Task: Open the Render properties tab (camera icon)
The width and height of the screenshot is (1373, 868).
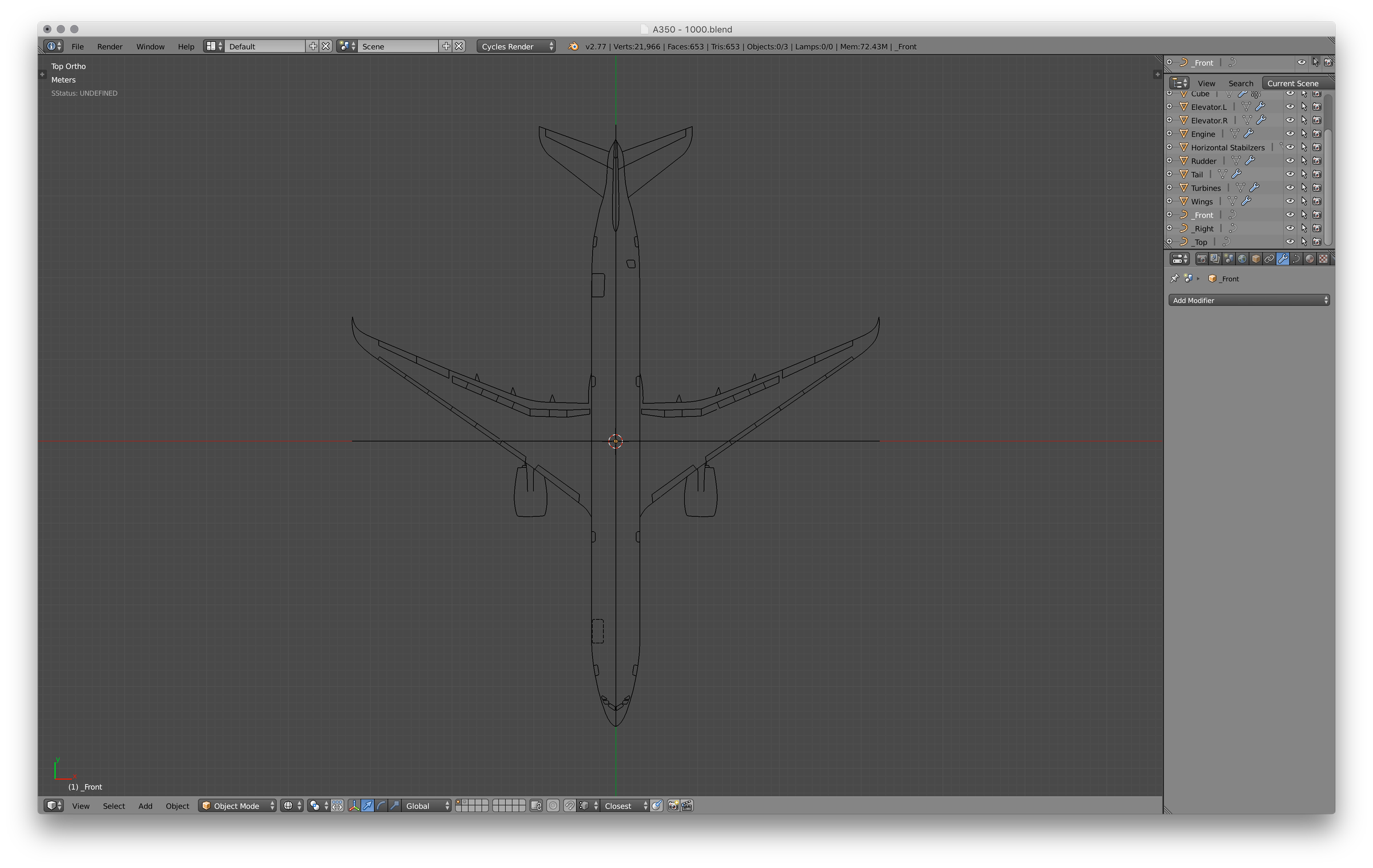Action: coord(1202,259)
